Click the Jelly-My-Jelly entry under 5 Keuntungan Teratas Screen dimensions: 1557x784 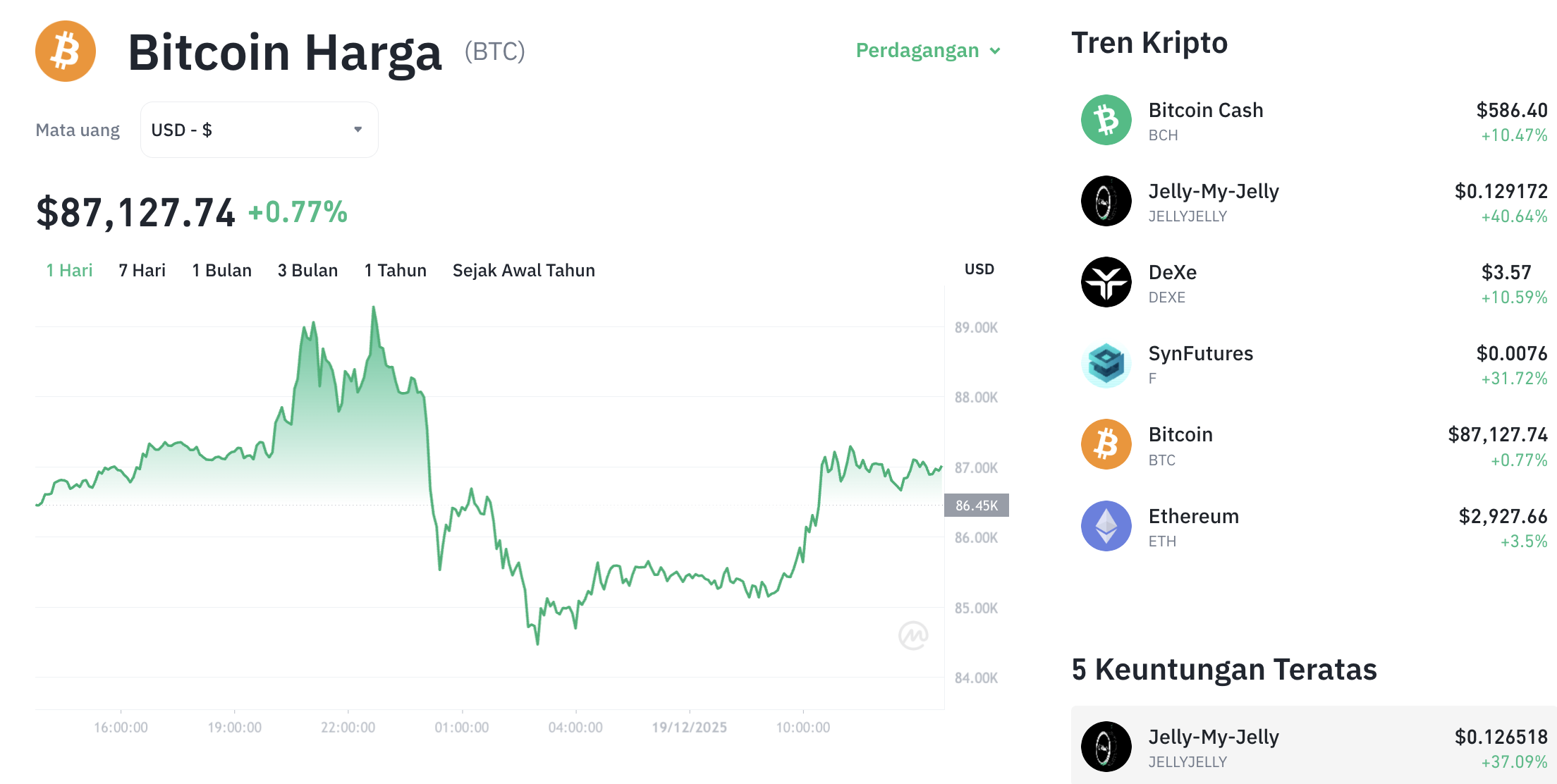(x=1213, y=737)
